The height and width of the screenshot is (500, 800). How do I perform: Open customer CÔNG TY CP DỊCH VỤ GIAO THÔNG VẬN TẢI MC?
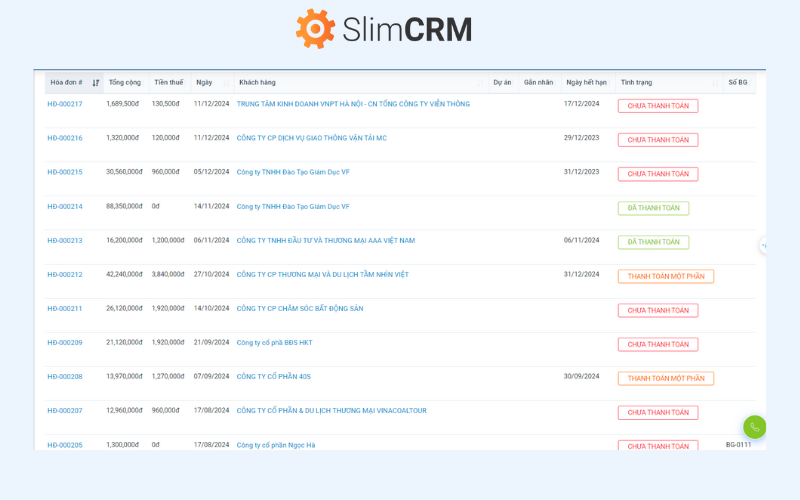click(312, 138)
